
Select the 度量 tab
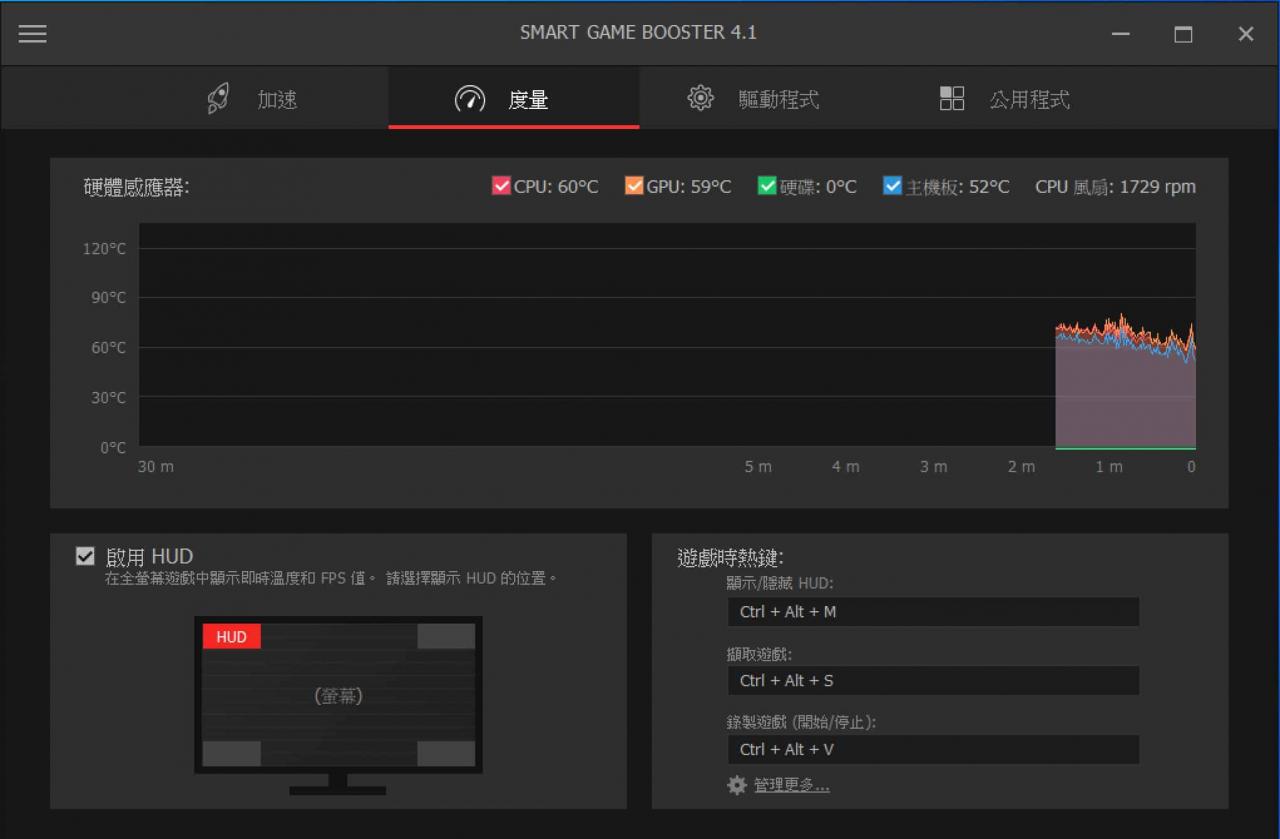pos(514,99)
